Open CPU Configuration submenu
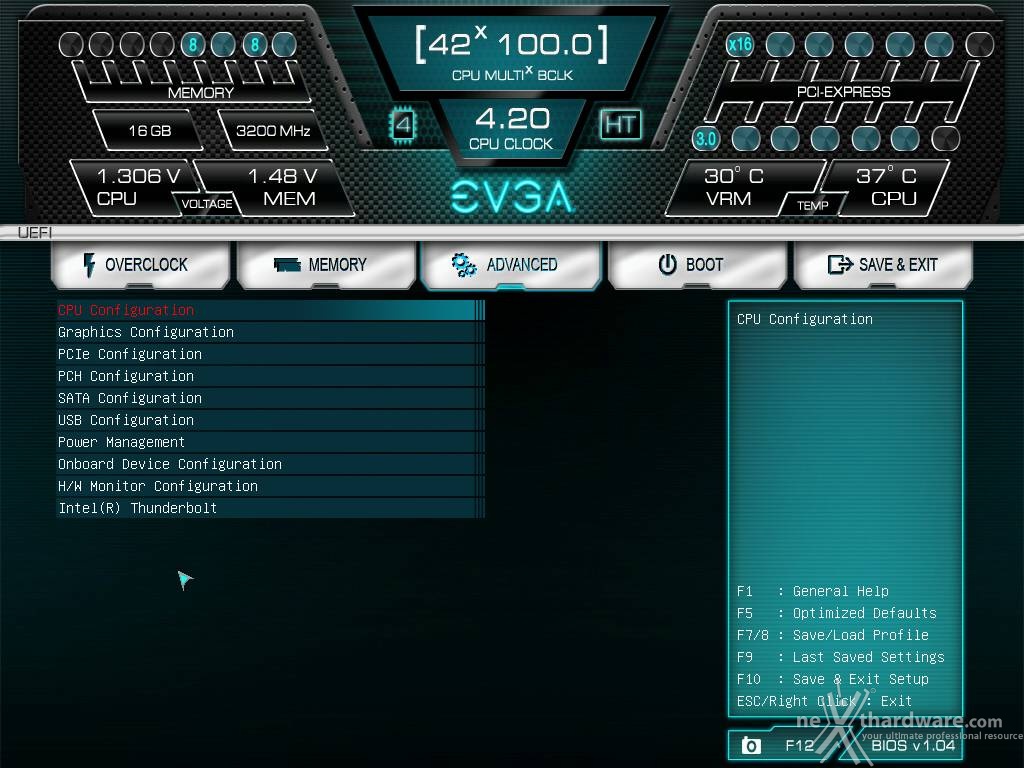Image resolution: width=1024 pixels, height=768 pixels. pyautogui.click(x=270, y=310)
